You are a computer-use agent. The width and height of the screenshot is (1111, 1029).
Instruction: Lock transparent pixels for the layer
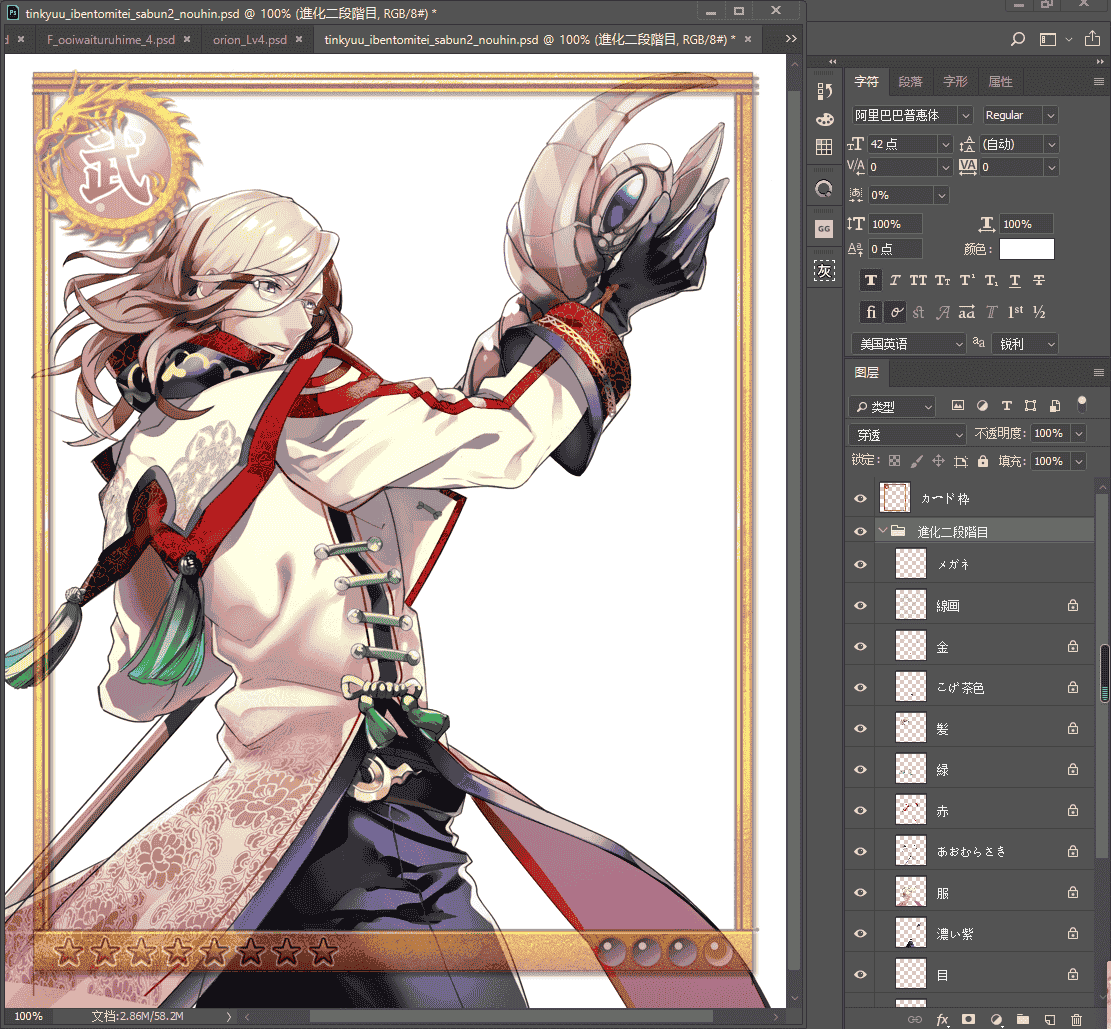[895, 461]
